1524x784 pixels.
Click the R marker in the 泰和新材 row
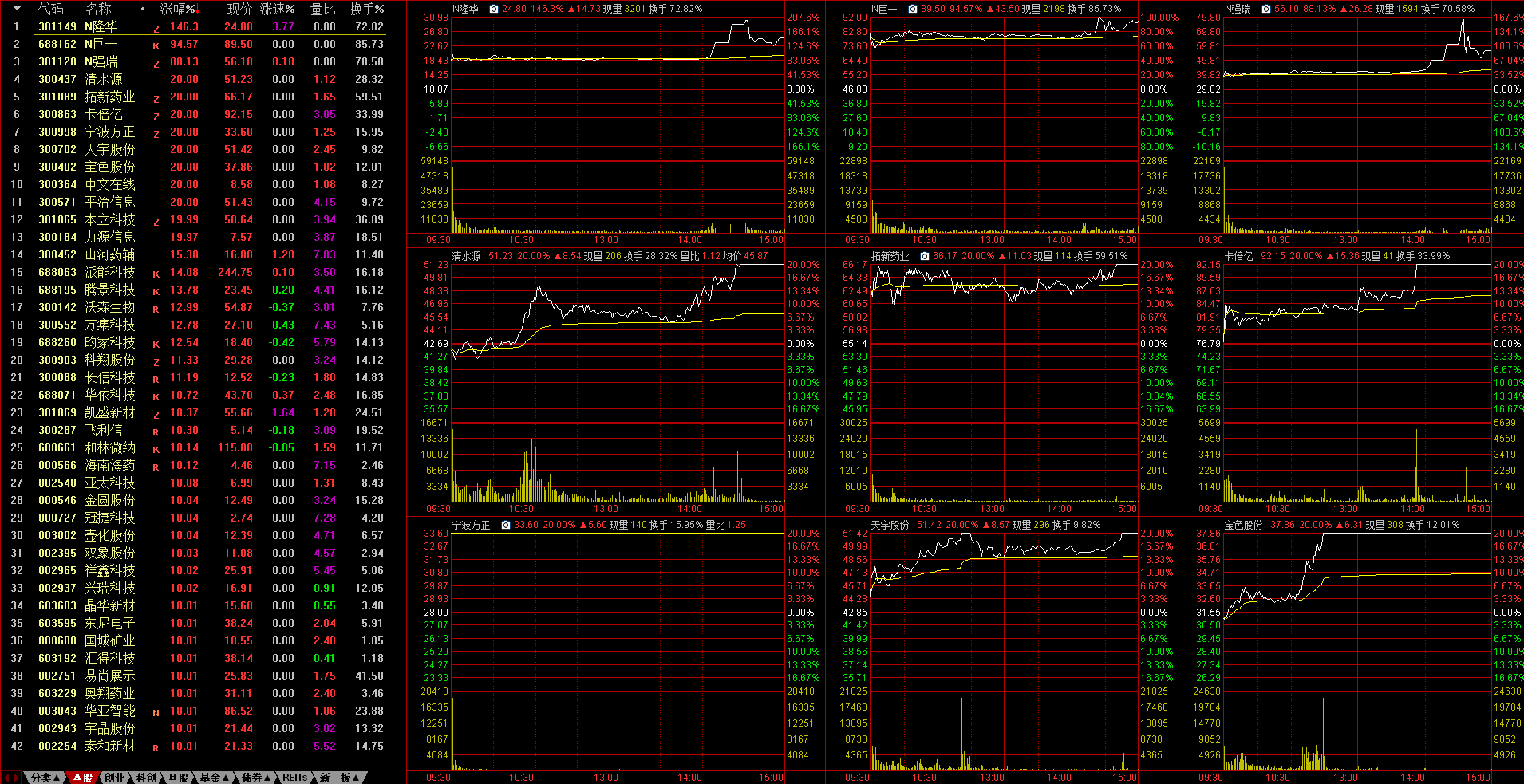click(x=156, y=748)
